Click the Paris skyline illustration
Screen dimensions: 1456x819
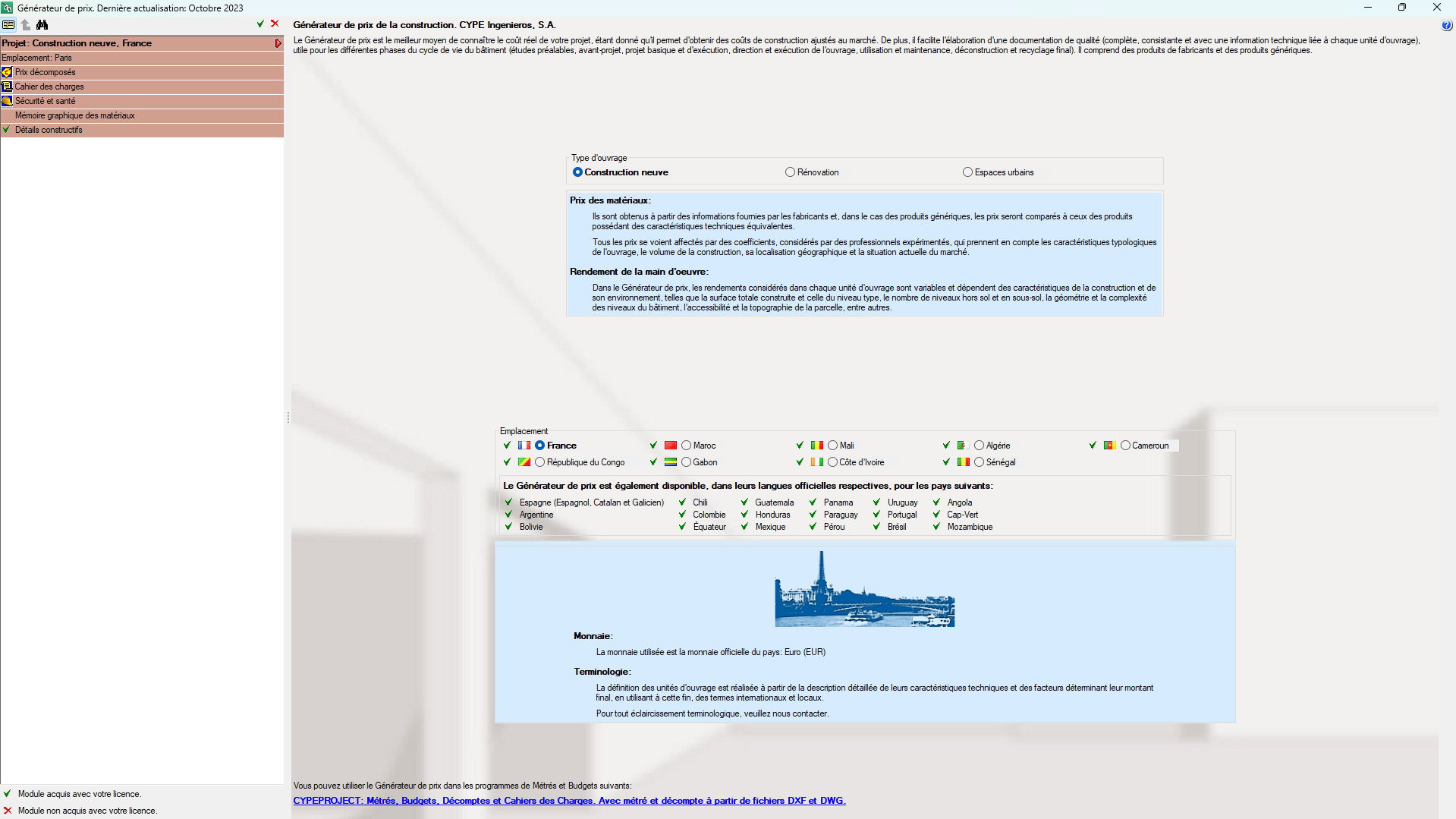pyautogui.click(x=864, y=589)
